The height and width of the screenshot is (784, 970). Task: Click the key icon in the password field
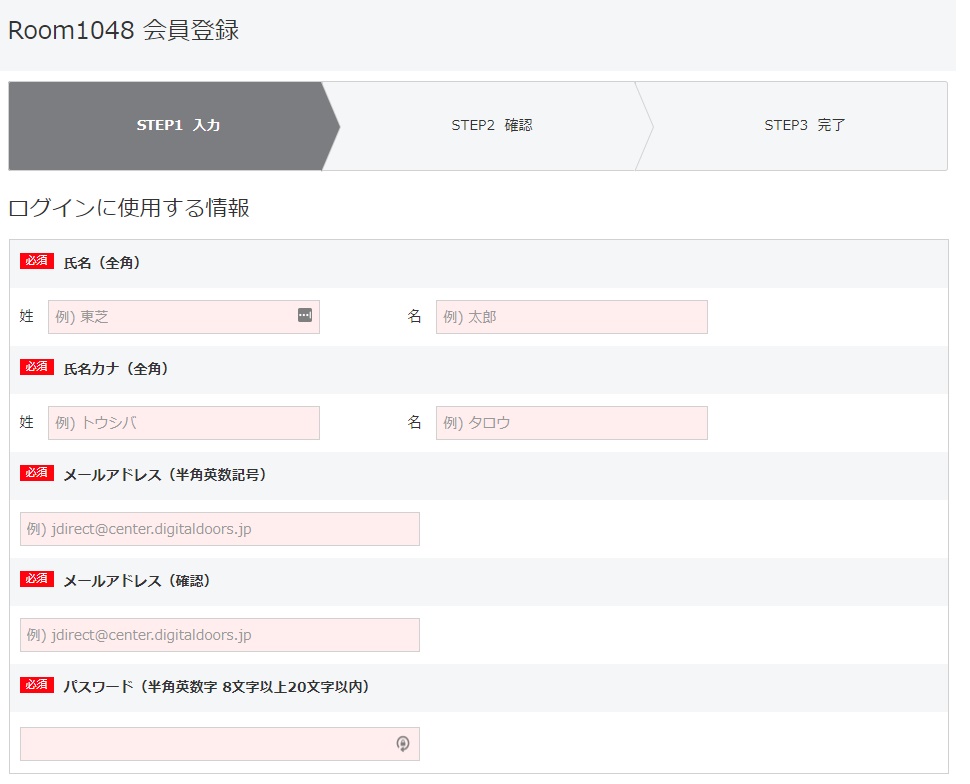click(x=403, y=743)
